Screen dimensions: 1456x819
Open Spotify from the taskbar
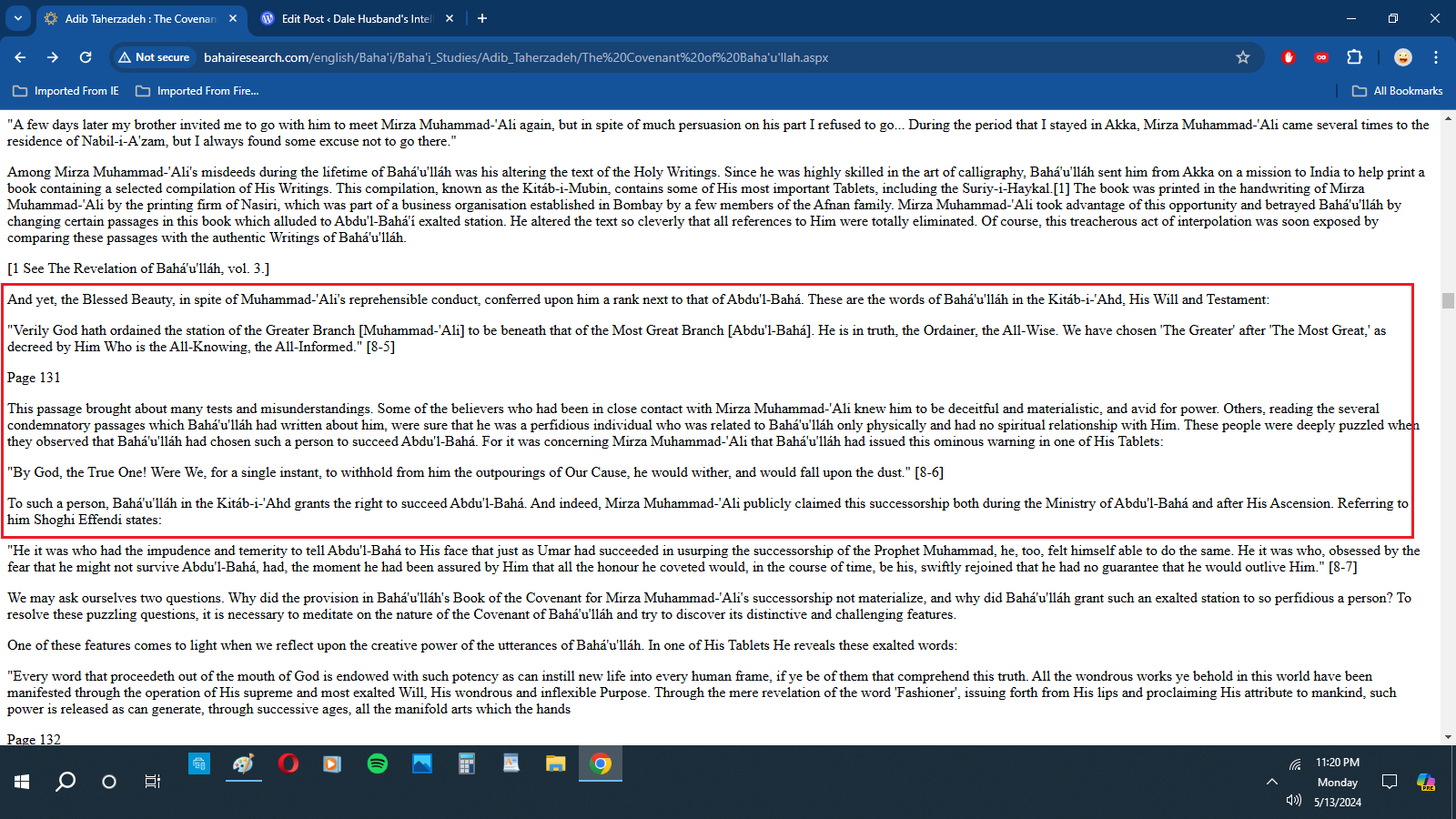point(377,763)
